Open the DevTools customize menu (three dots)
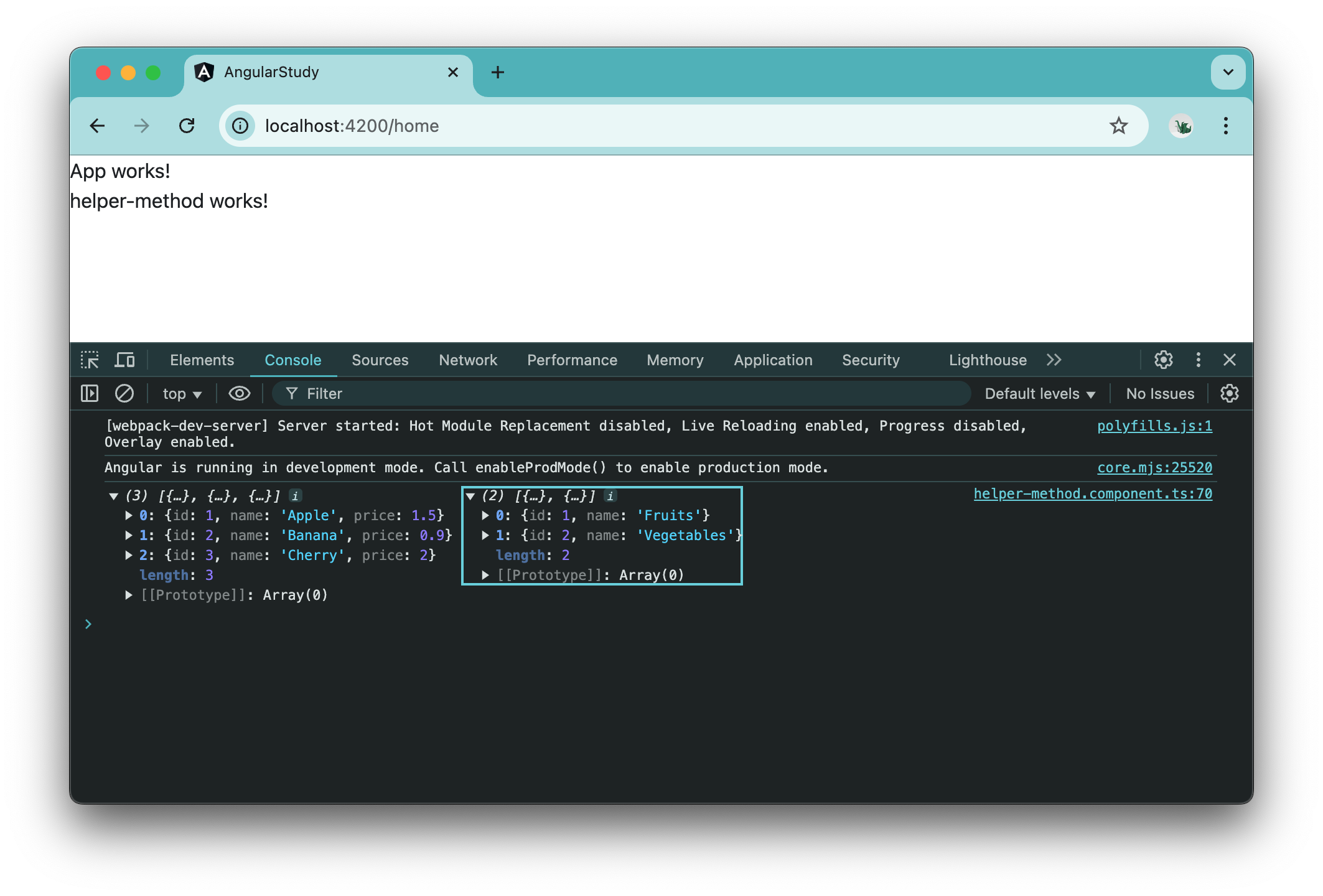Screen dimensions: 1323x896 [1197, 360]
